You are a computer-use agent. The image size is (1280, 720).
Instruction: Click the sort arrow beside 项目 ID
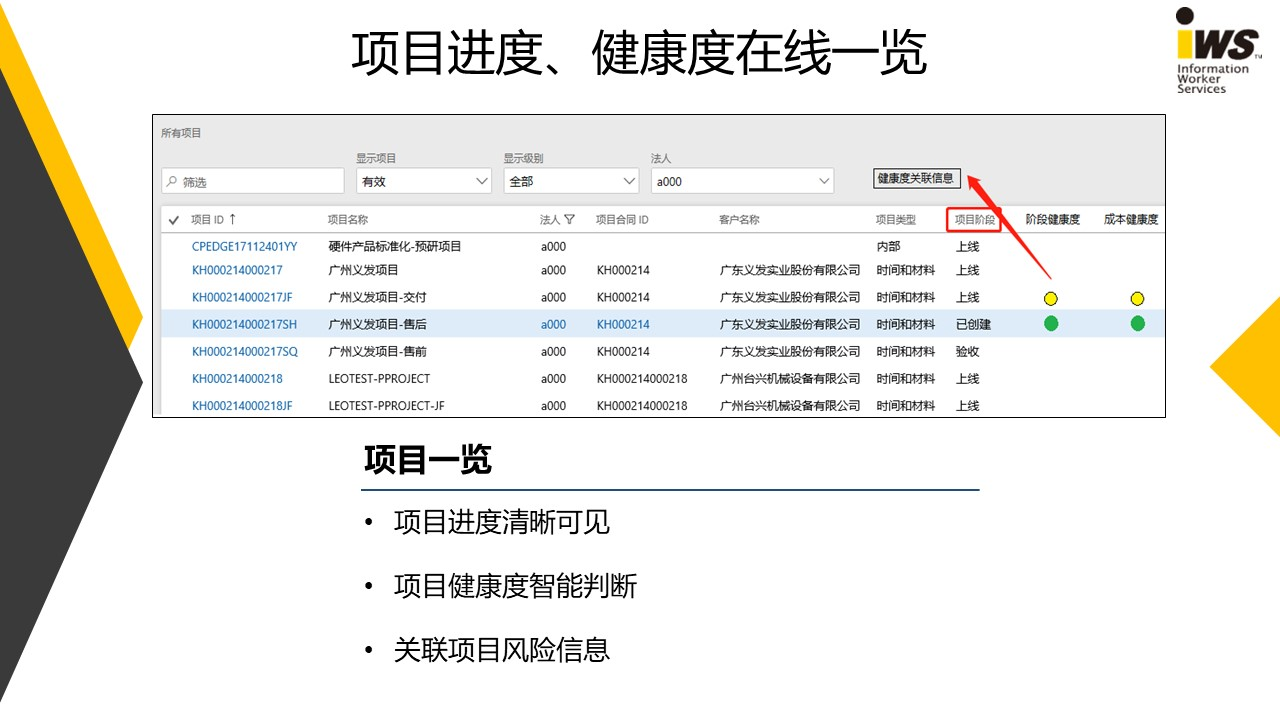coord(233,219)
